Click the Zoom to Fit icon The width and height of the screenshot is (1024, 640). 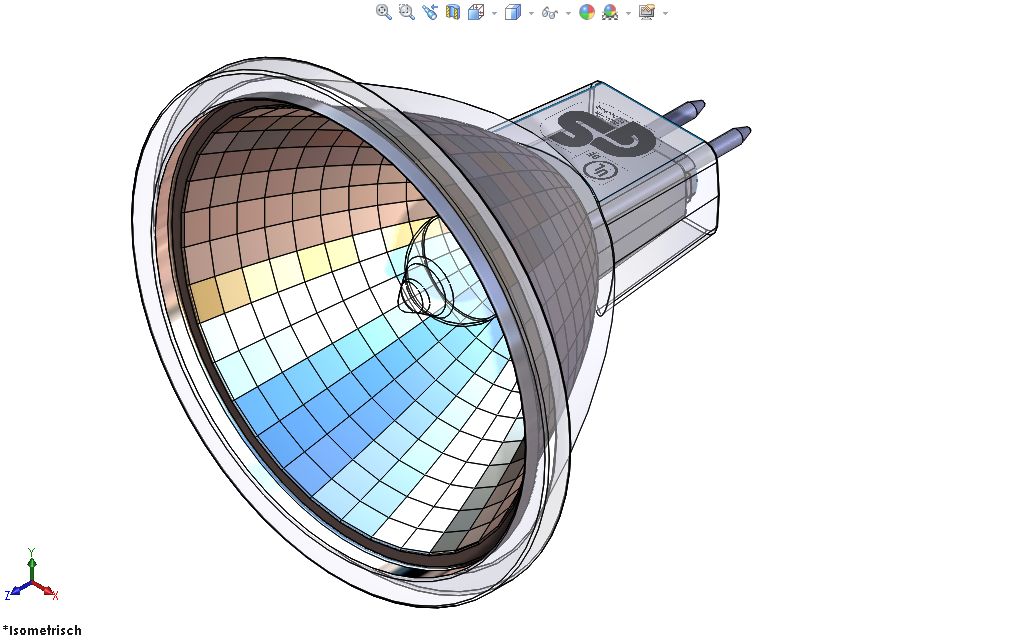(383, 12)
